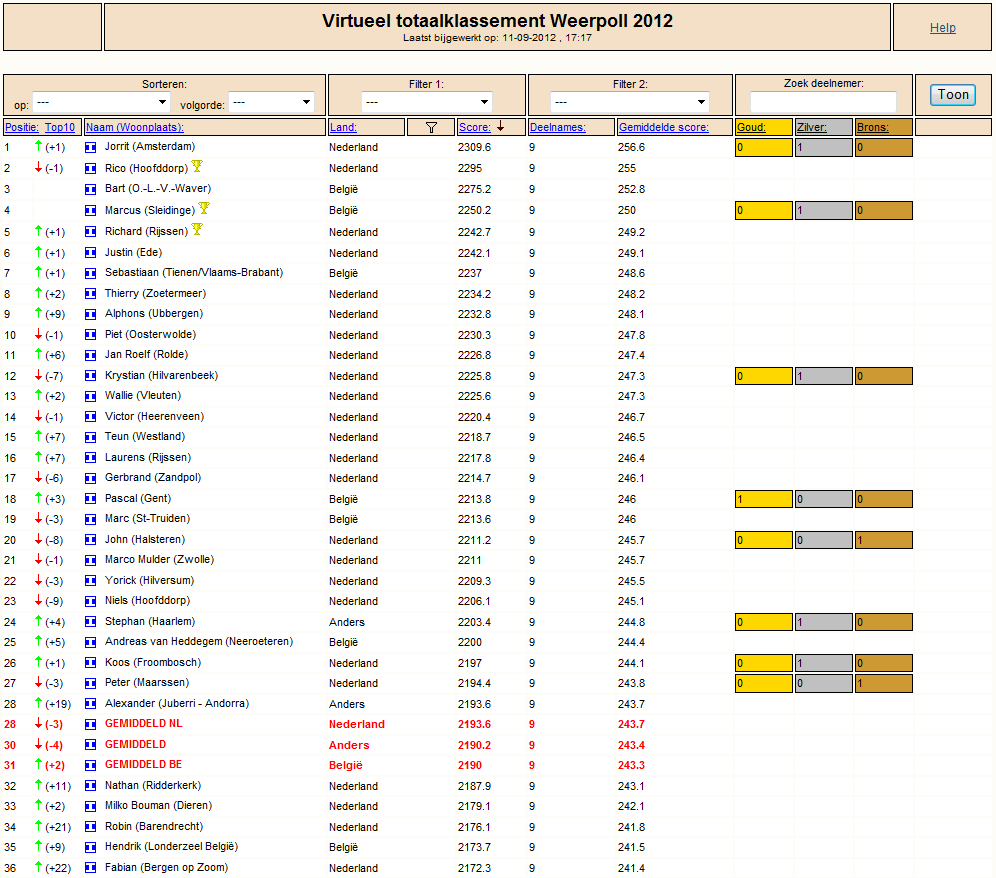Click the blue icon beside Pascal (Gent)
996x878 pixels.
point(91,499)
